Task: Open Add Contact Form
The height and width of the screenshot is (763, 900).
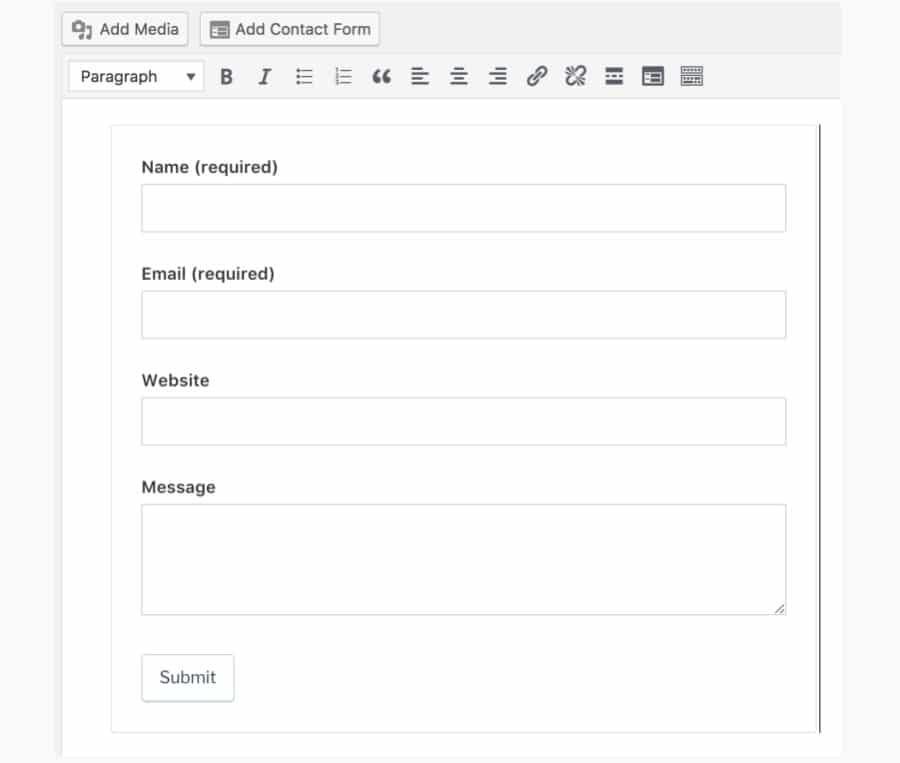Action: tap(290, 29)
